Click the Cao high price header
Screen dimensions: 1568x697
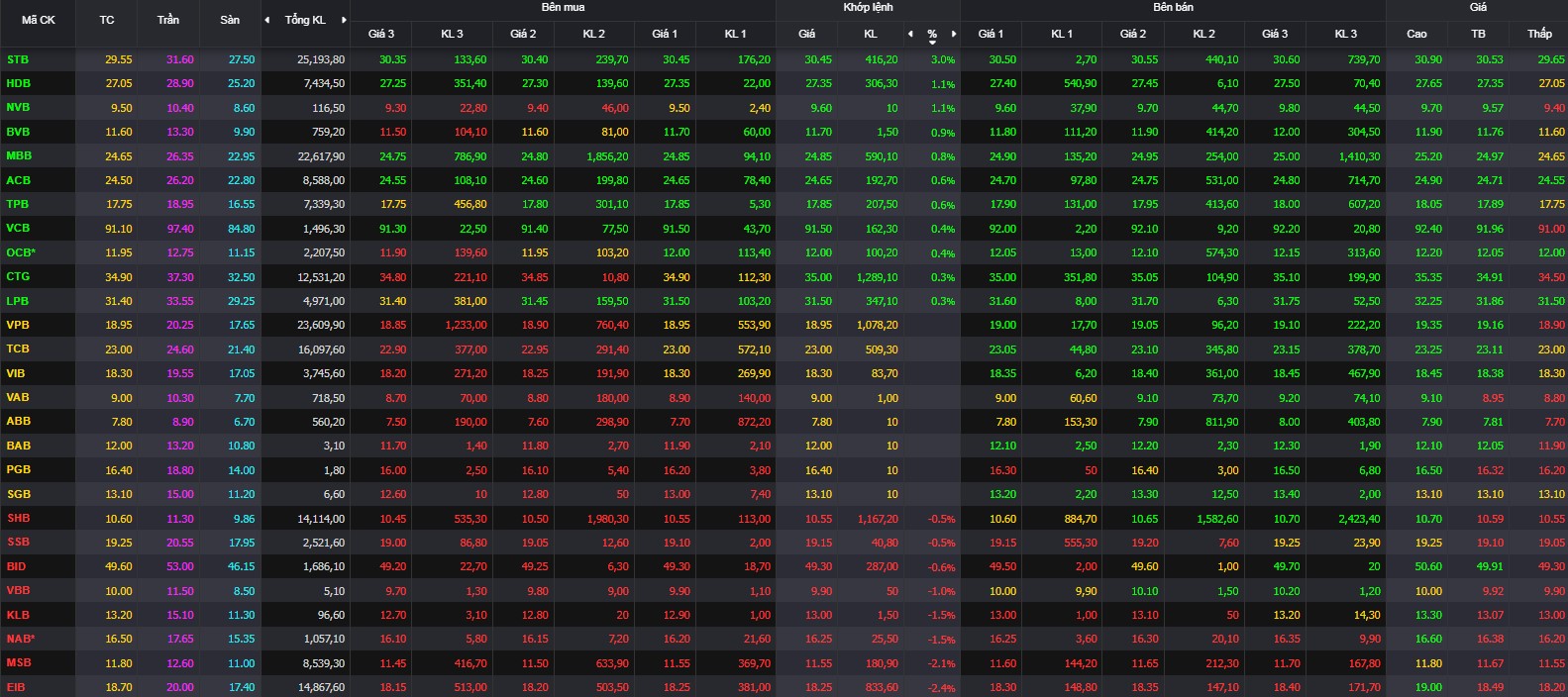[1416, 34]
